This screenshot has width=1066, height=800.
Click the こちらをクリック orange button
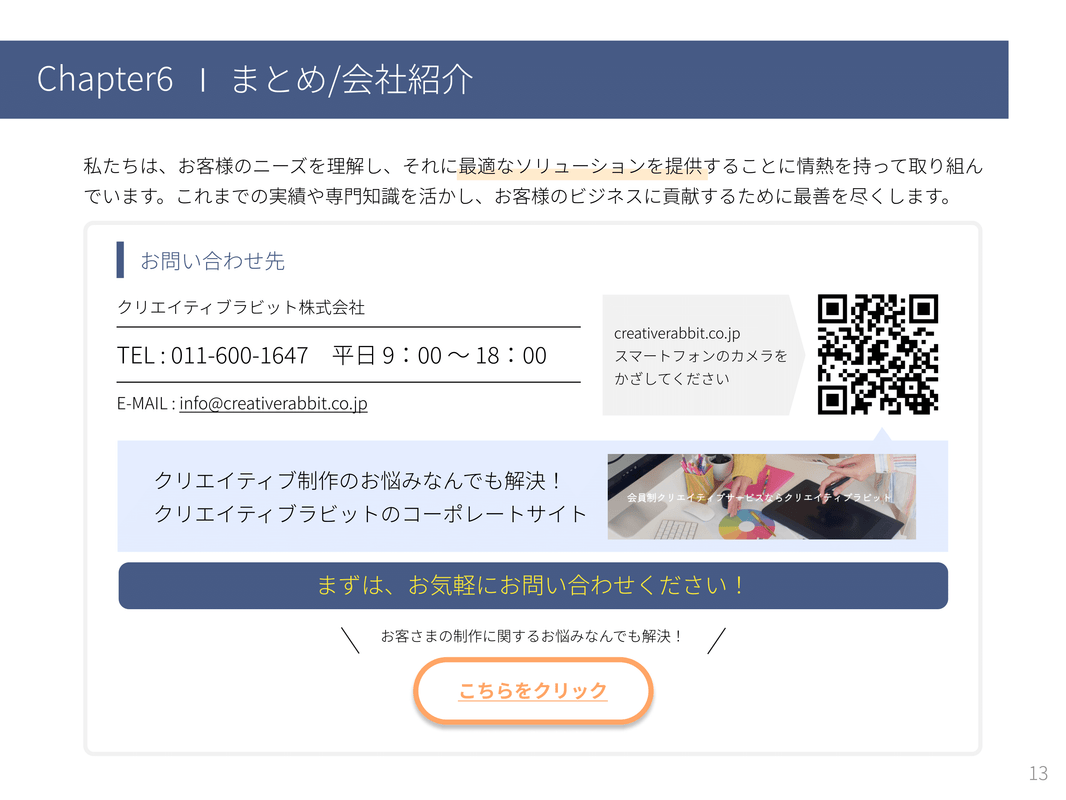click(533, 691)
